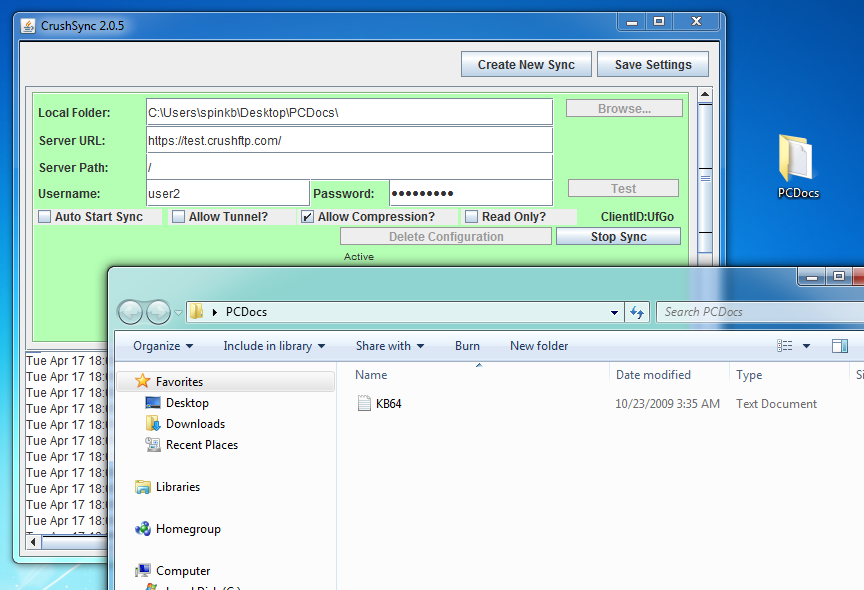
Task: Open the view options dropdown arrow
Action: pos(807,346)
